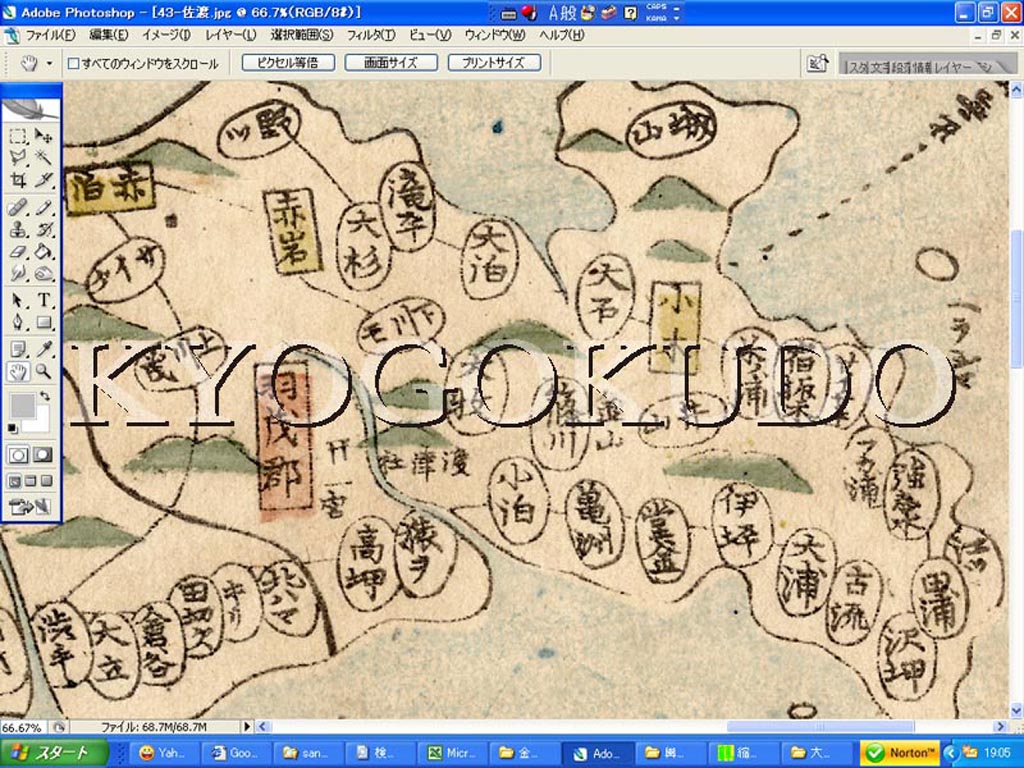Activate the Crop tool

coord(18,180)
